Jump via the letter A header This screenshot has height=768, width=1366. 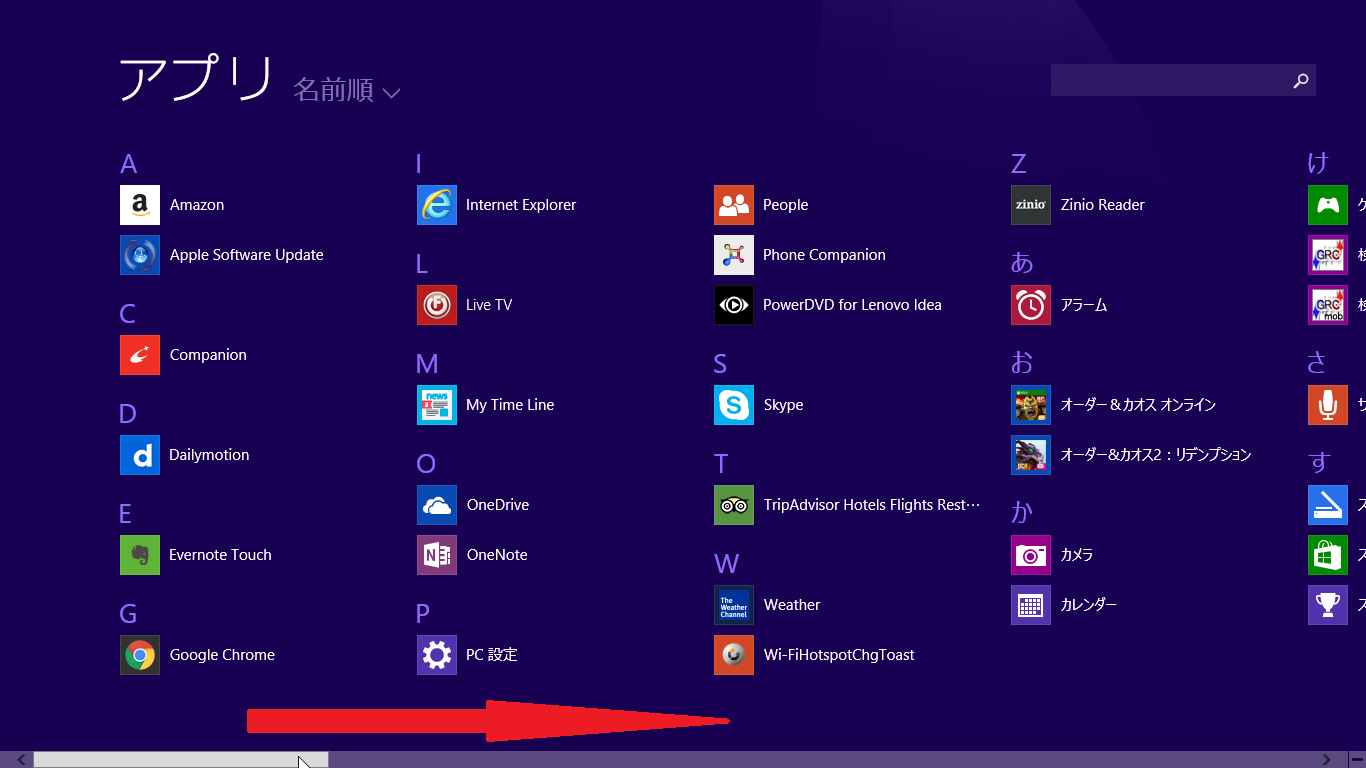(128, 164)
